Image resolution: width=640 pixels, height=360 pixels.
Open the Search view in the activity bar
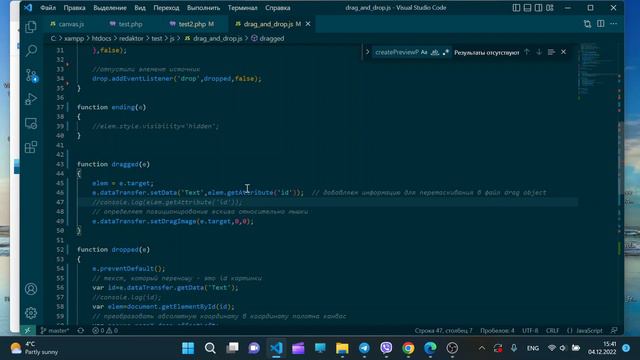(31, 51)
